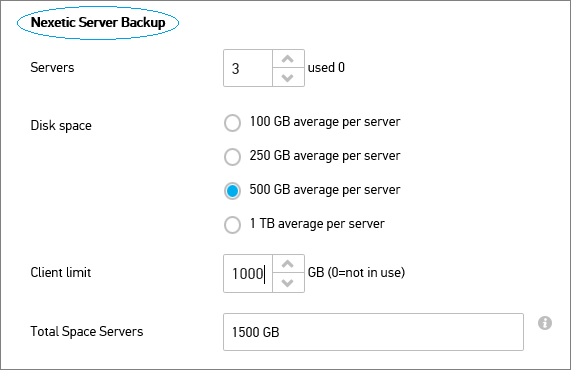
Task: Click the info icon beside Total Space Servers
Action: click(545, 323)
